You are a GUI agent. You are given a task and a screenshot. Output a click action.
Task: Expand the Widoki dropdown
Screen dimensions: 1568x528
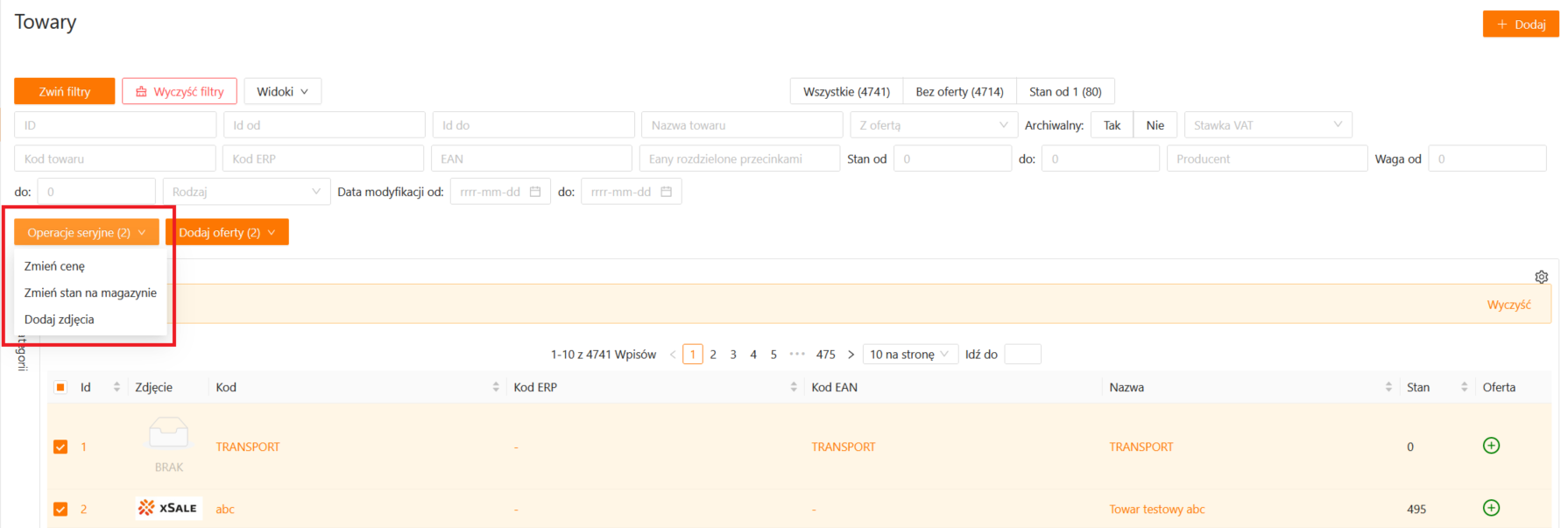click(x=282, y=91)
